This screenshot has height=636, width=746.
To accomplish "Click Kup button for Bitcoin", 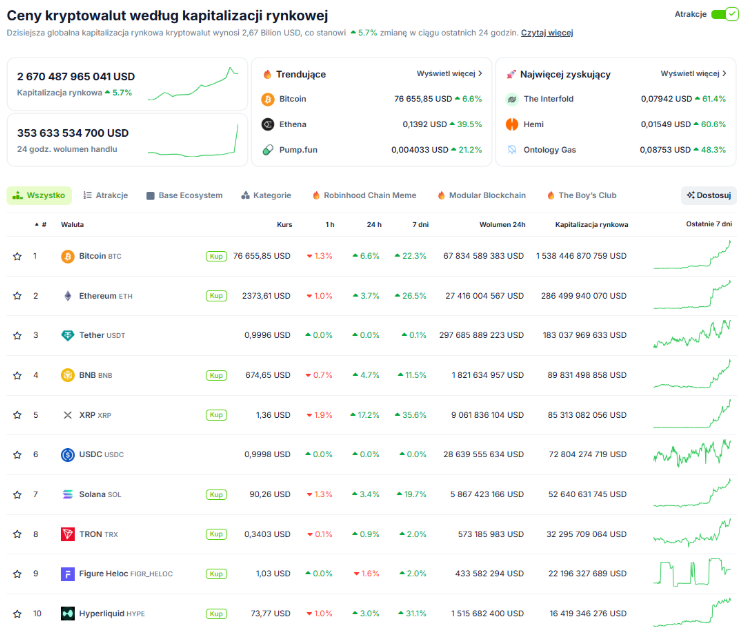I will (216, 256).
